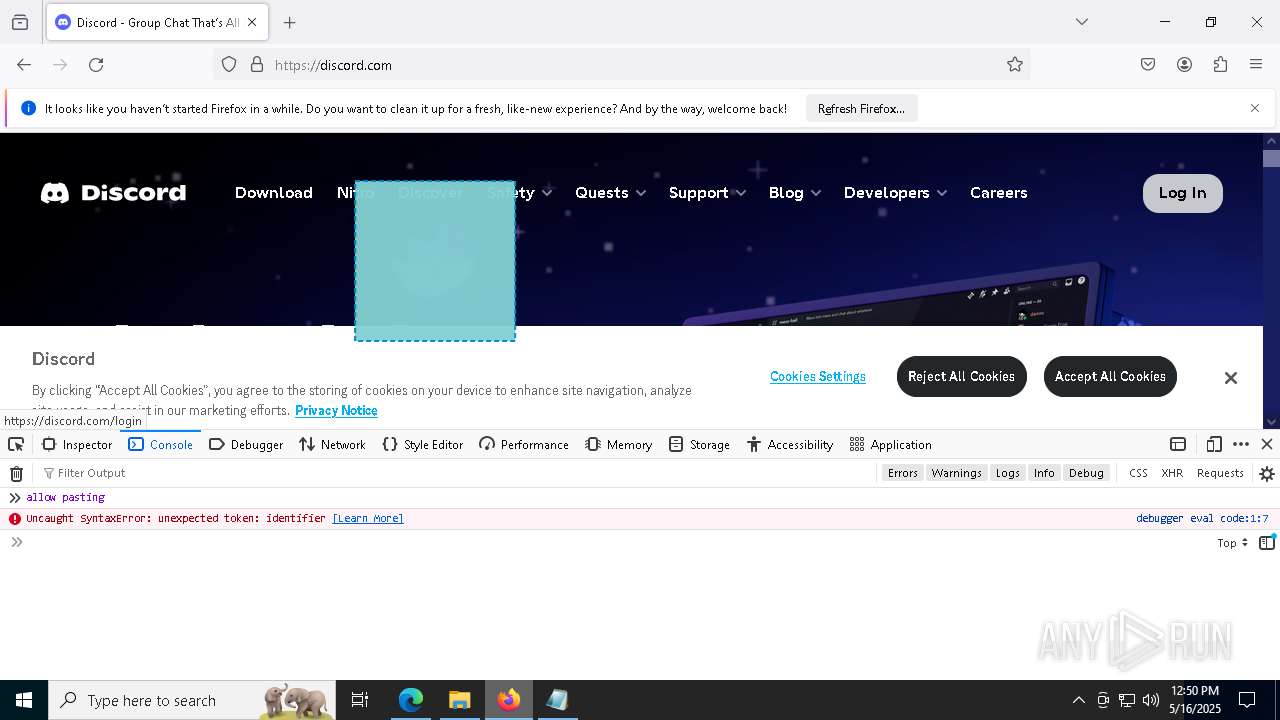Switch to the Accessibility tab
The height and width of the screenshot is (720, 1280).
[790, 445]
